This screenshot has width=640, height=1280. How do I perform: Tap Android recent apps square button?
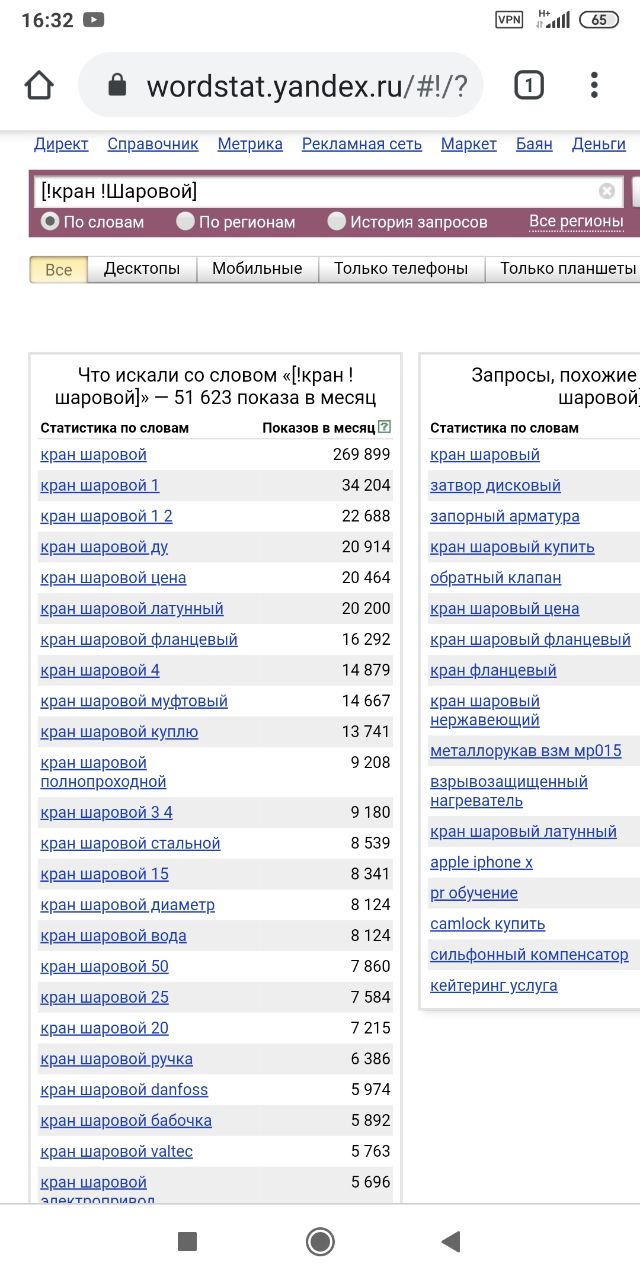tap(187, 1242)
